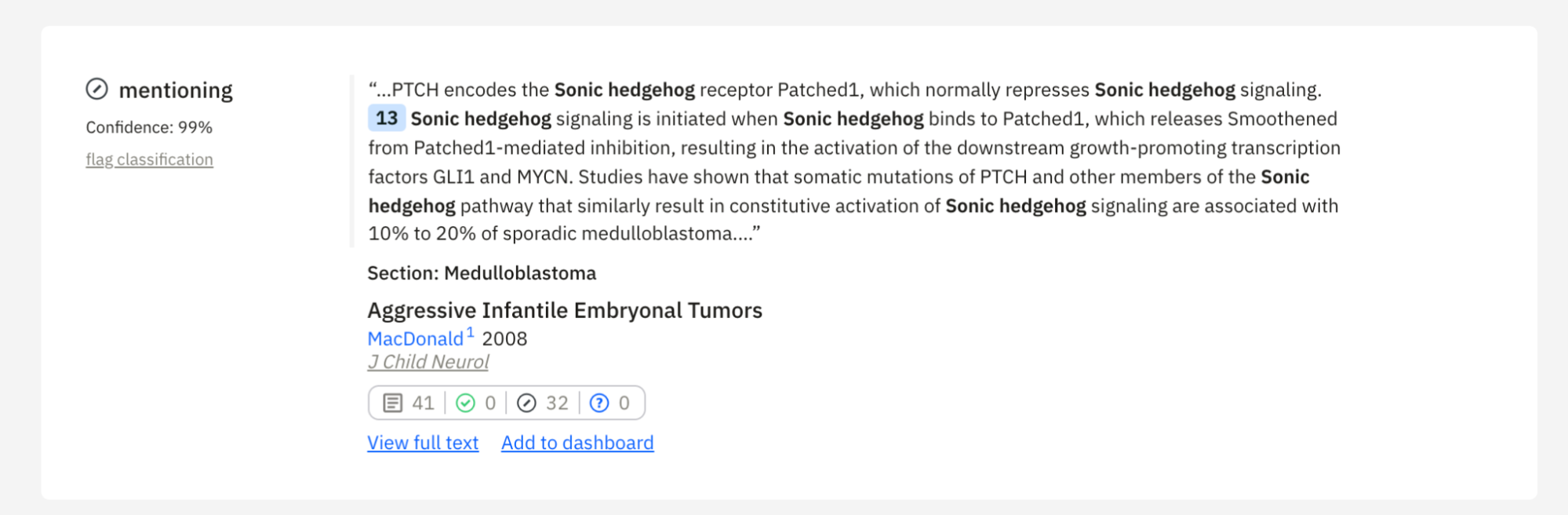
Task: Select the green supporting citations checkmark icon
Action: (x=466, y=402)
